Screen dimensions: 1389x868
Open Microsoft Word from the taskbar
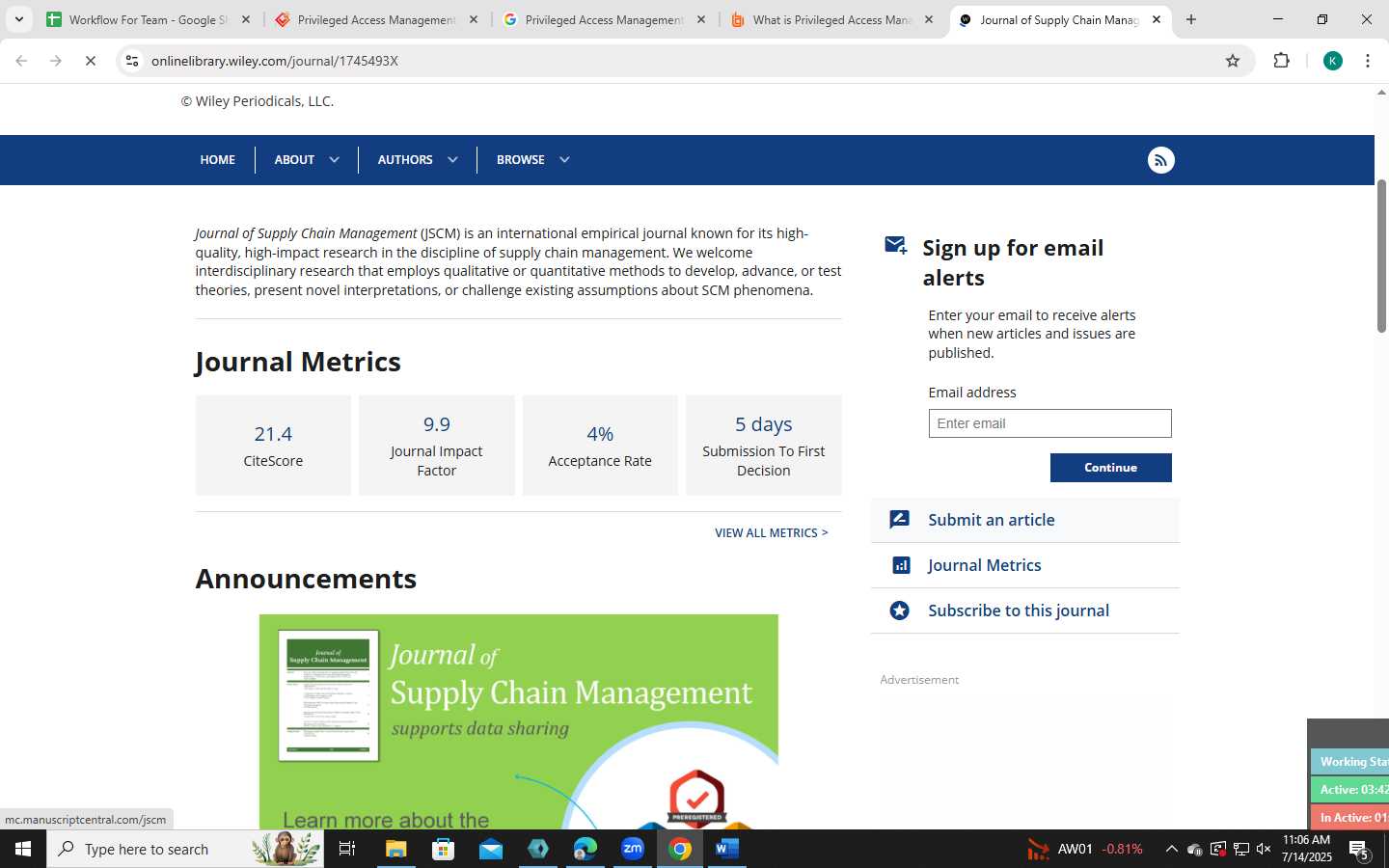727,849
